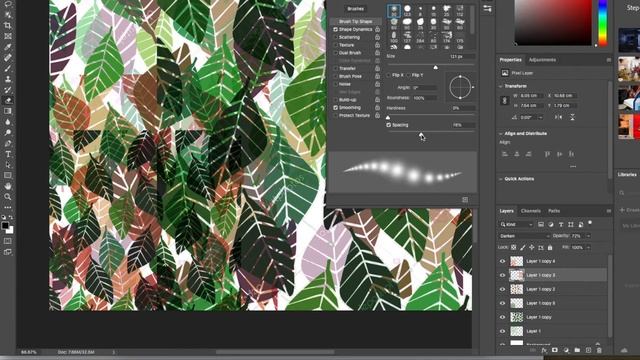
Task: Open the Brush Tip Shape section
Action: [356, 21]
